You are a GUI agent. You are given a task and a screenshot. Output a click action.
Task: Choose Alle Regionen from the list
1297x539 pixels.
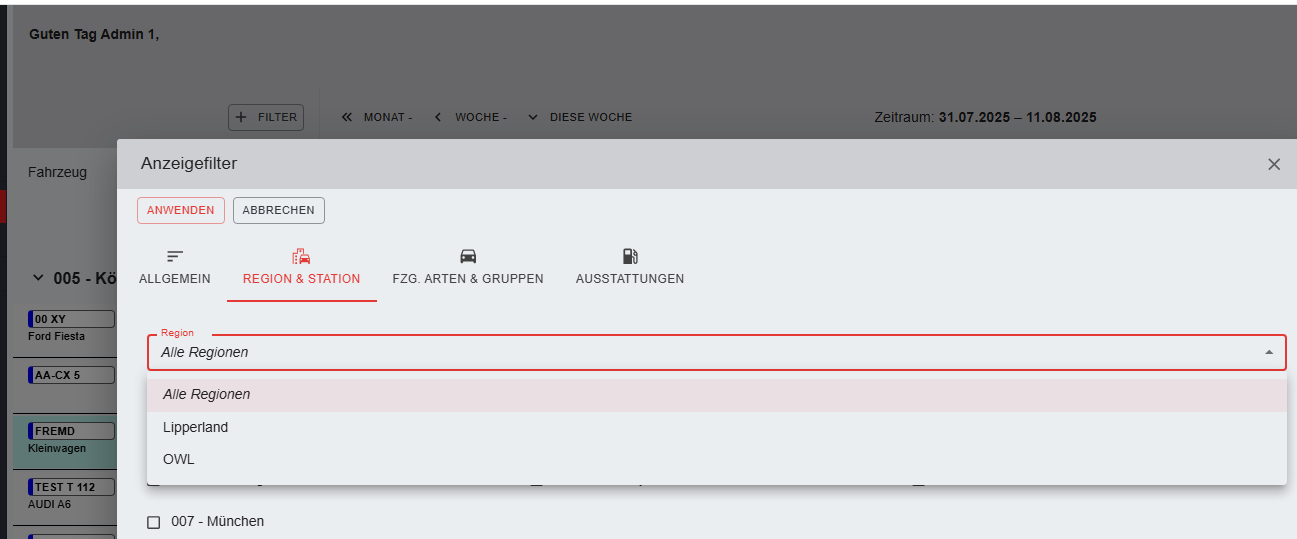(207, 395)
